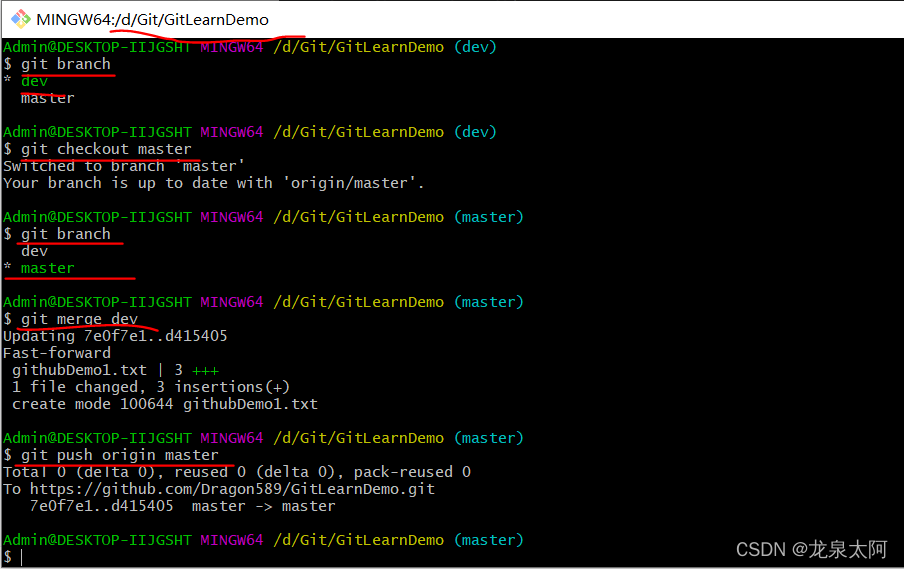Click the 'Fast-forward' output line
This screenshot has height=569, width=904.
coord(56,353)
